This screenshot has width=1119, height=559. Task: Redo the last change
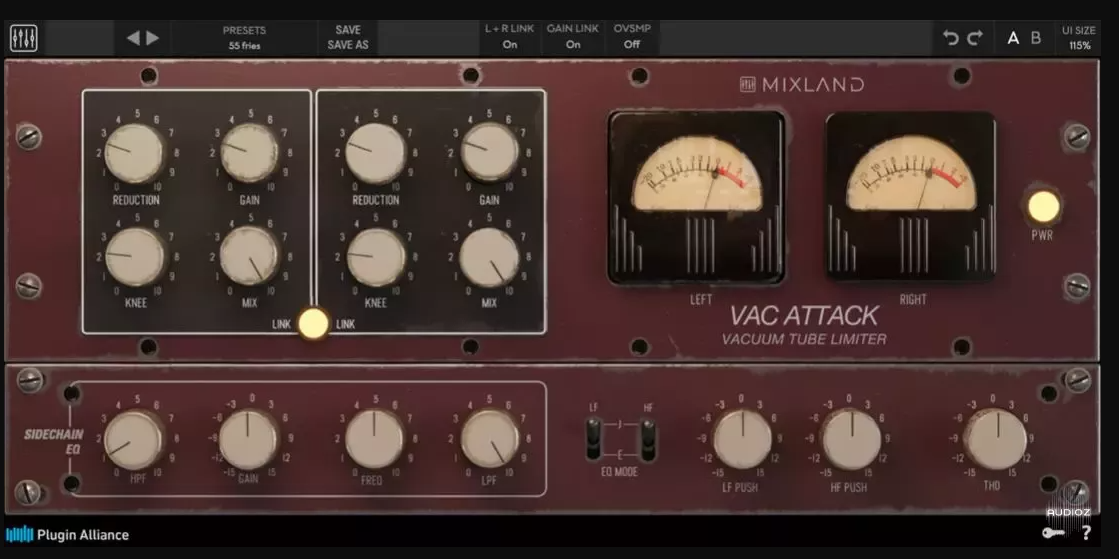(975, 38)
